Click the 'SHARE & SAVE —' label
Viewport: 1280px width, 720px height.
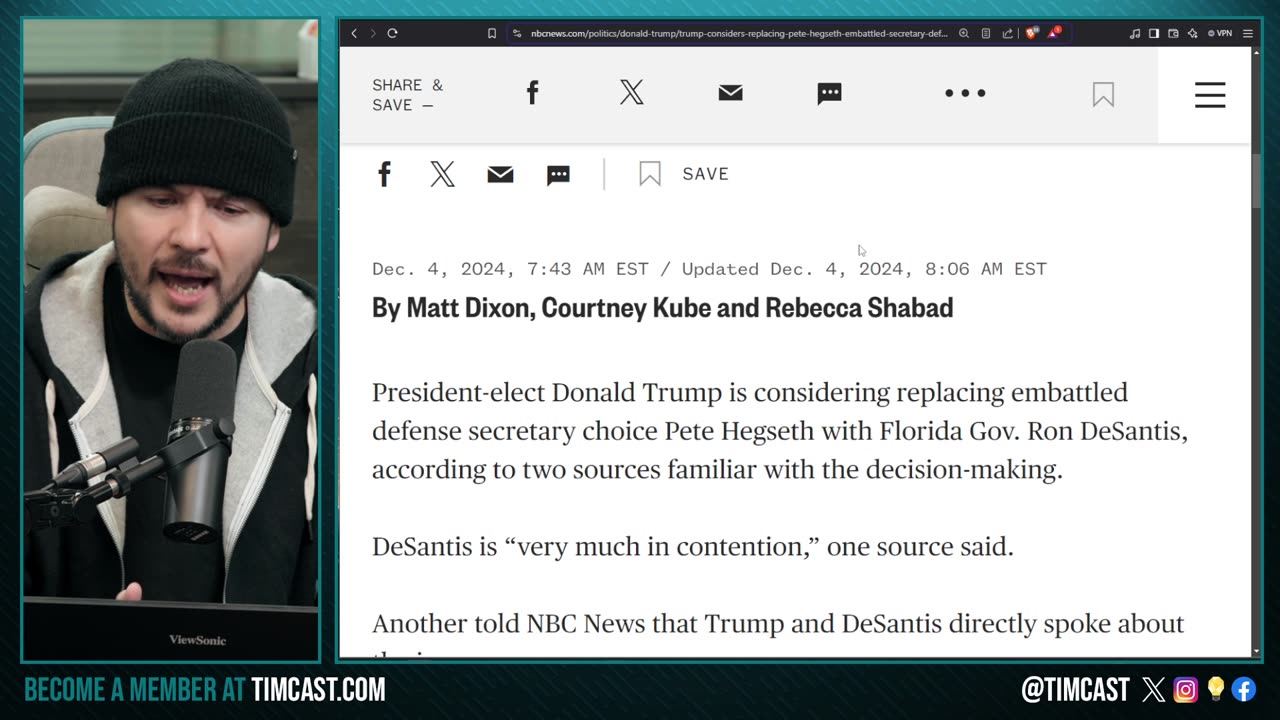click(407, 95)
